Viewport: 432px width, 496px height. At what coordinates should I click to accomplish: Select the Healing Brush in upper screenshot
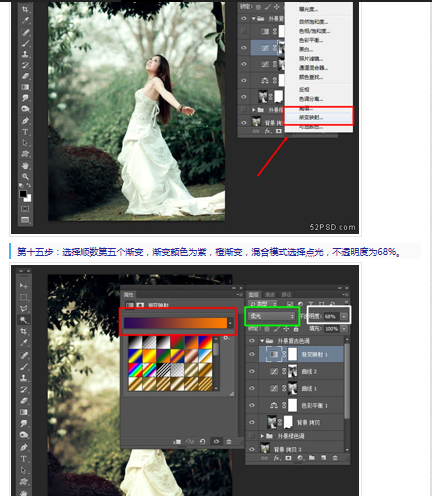25,32
